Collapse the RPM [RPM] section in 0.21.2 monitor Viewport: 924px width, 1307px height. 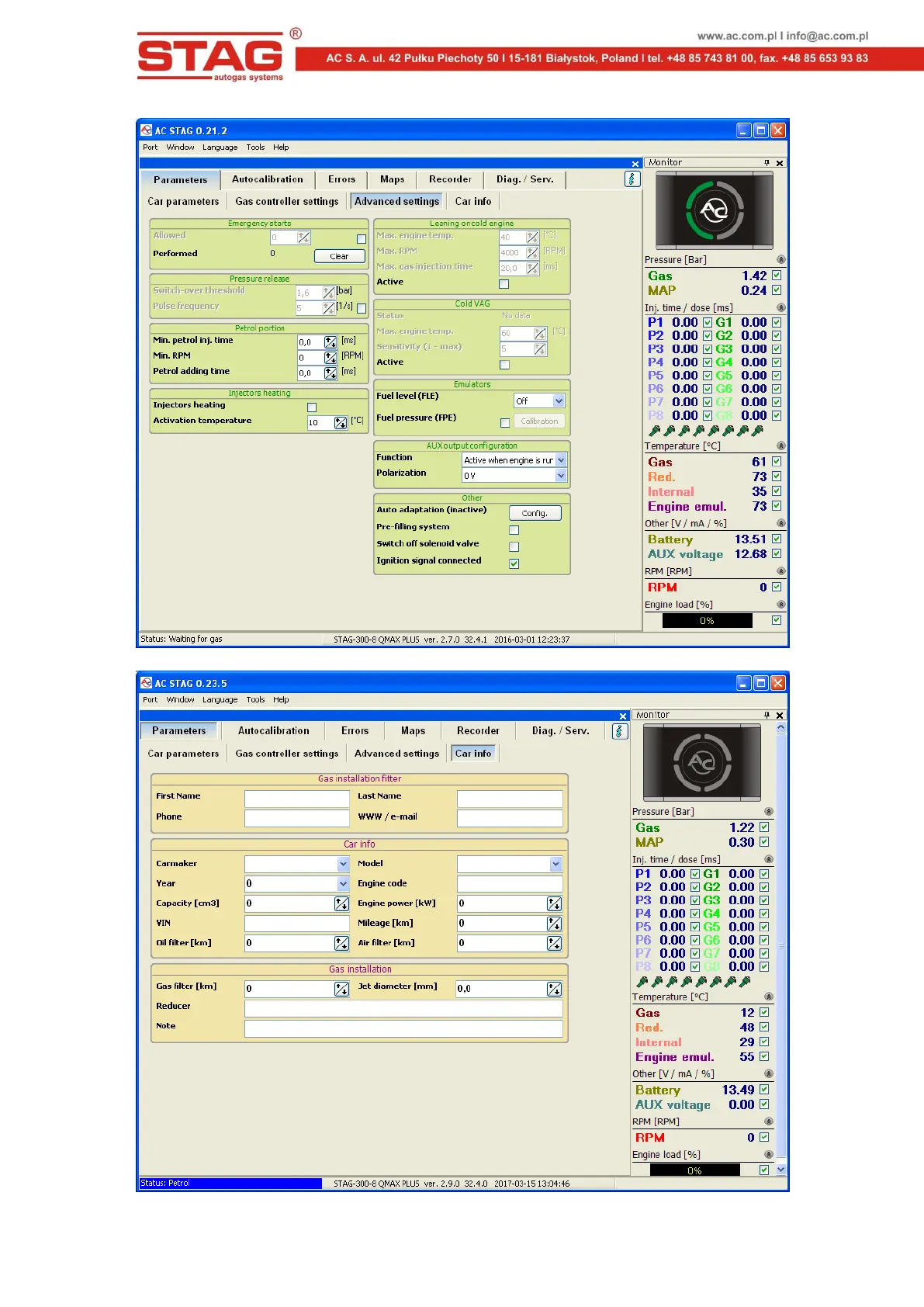(x=781, y=571)
